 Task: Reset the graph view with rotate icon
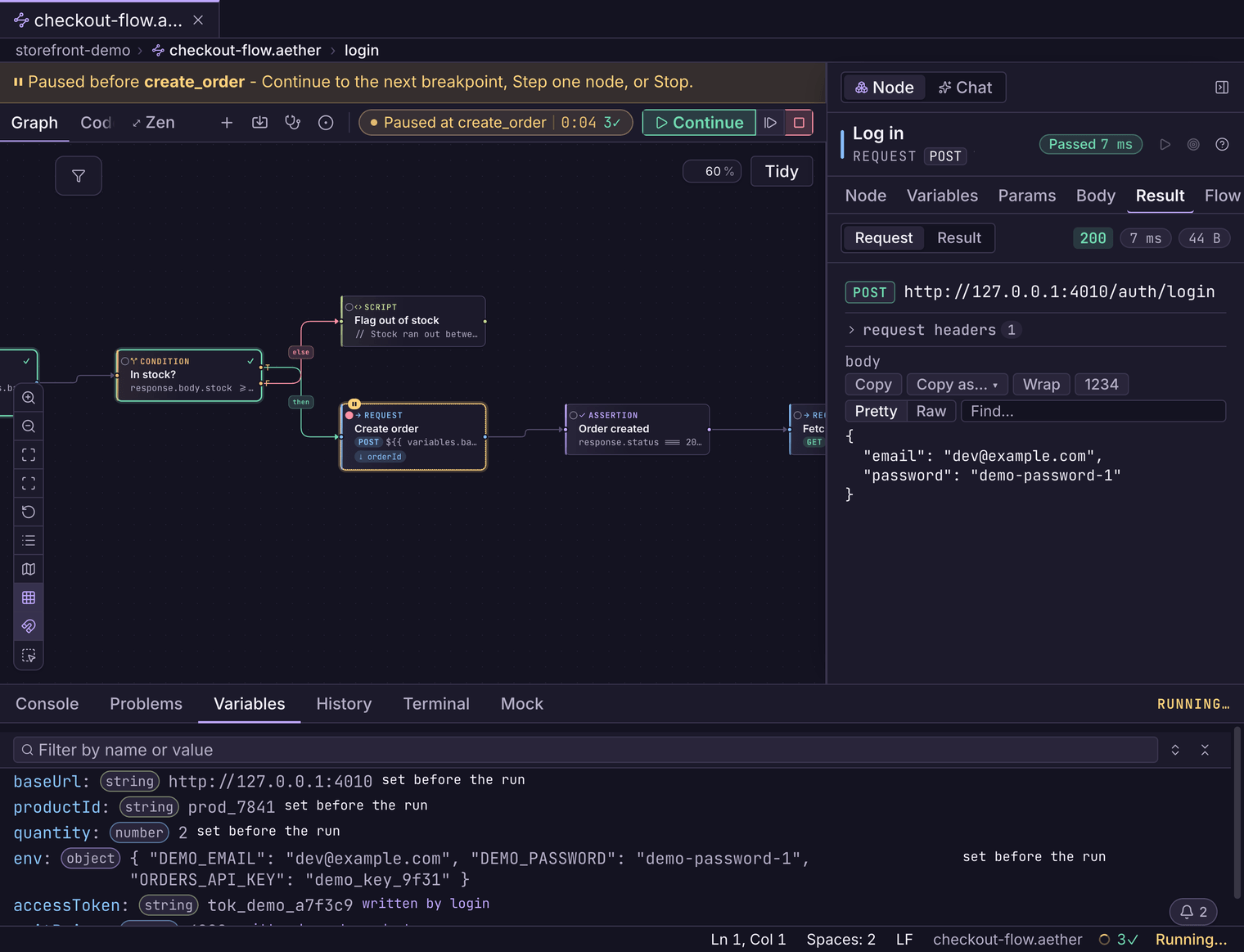click(29, 512)
